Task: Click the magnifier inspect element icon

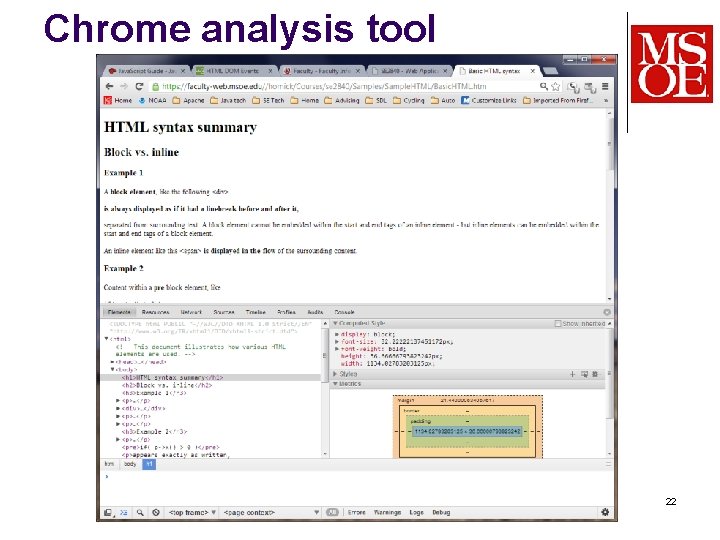Action: click(x=140, y=512)
